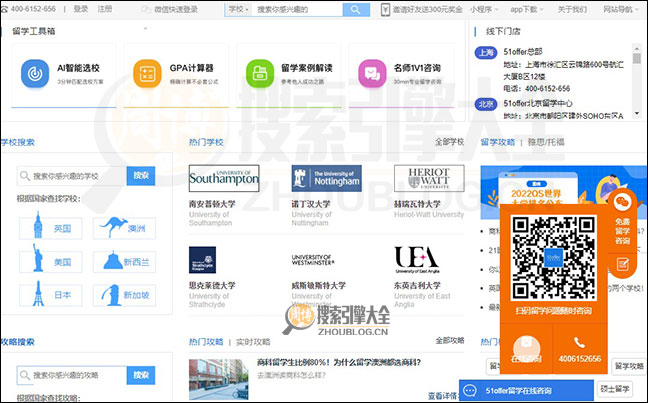Switch to 热门学校 tab
Viewport: 648px width, 403px height.
pyautogui.click(x=206, y=142)
